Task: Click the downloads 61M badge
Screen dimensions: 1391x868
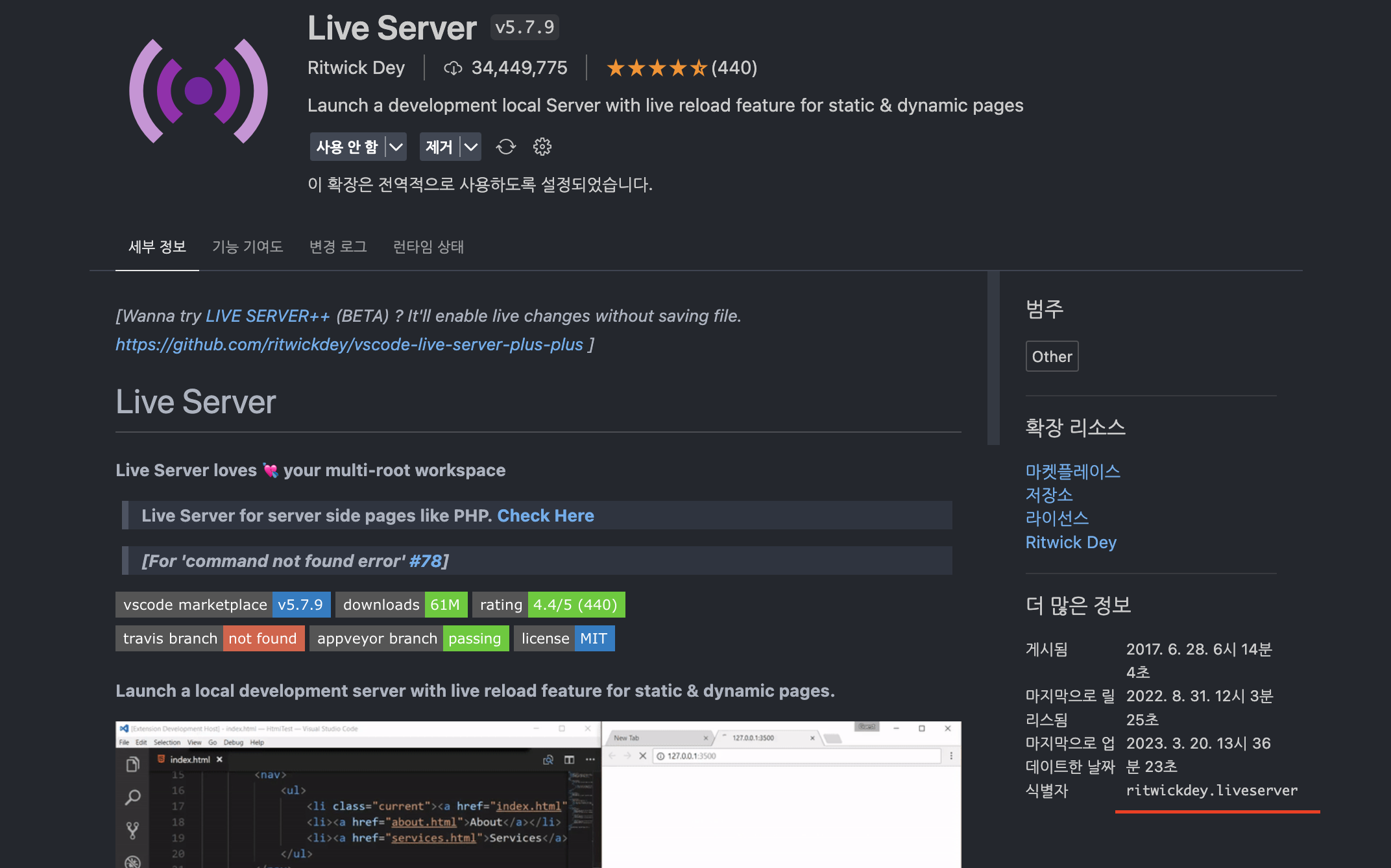Action: 402,605
